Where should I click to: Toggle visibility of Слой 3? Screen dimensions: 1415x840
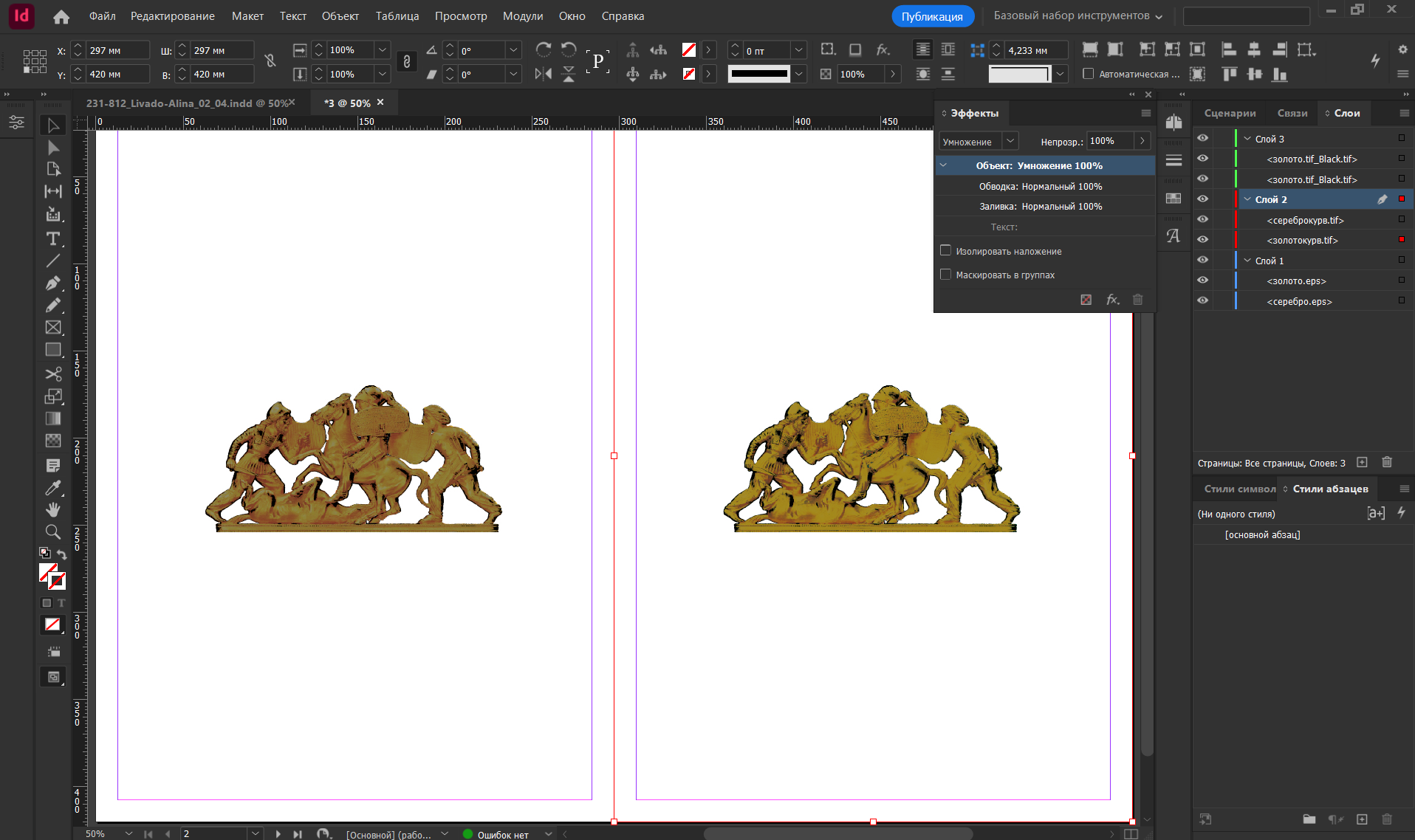[1203, 139]
